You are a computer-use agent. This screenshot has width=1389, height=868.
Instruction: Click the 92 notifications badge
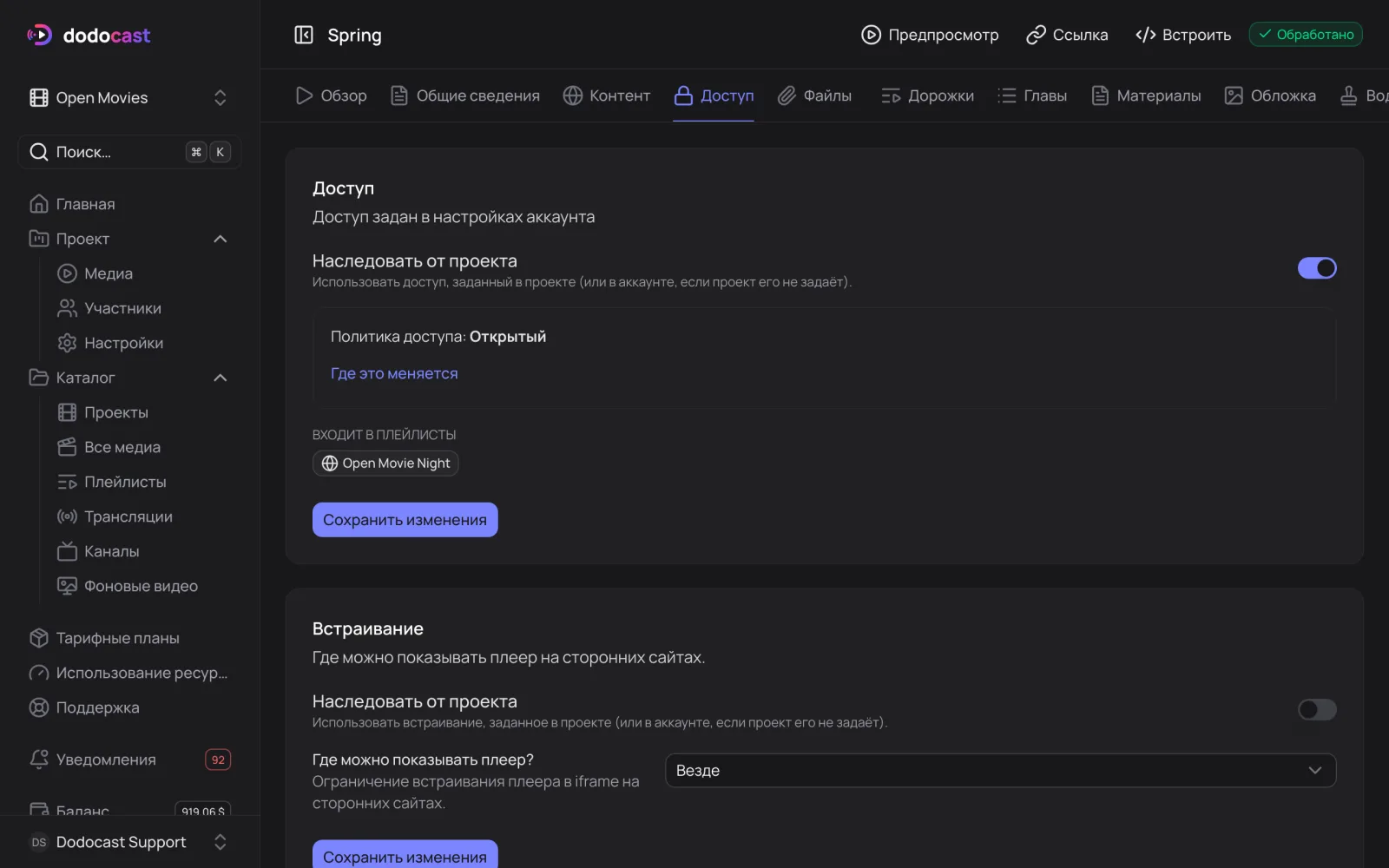pyautogui.click(x=218, y=759)
